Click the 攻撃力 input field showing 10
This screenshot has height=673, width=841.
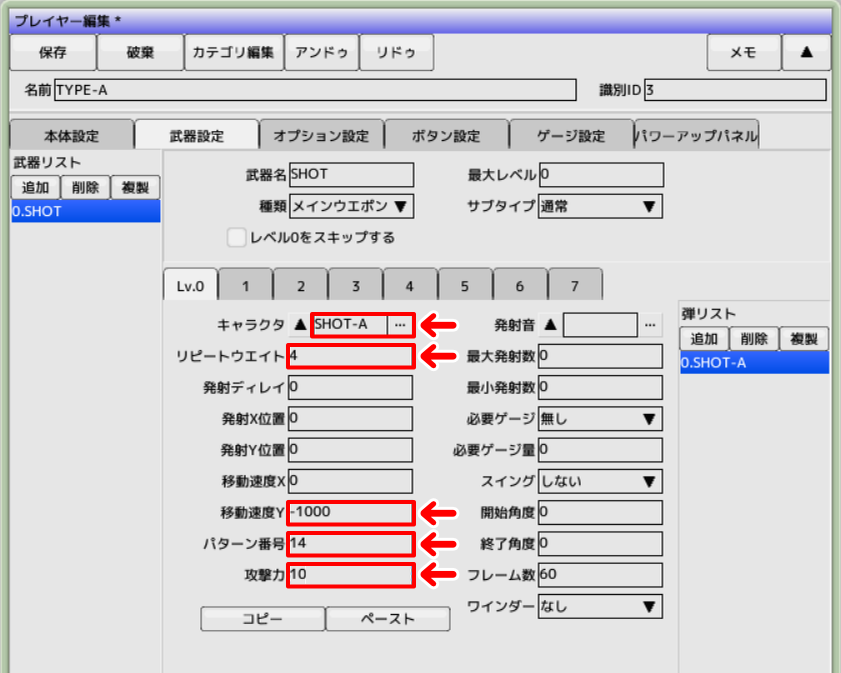[350, 574]
